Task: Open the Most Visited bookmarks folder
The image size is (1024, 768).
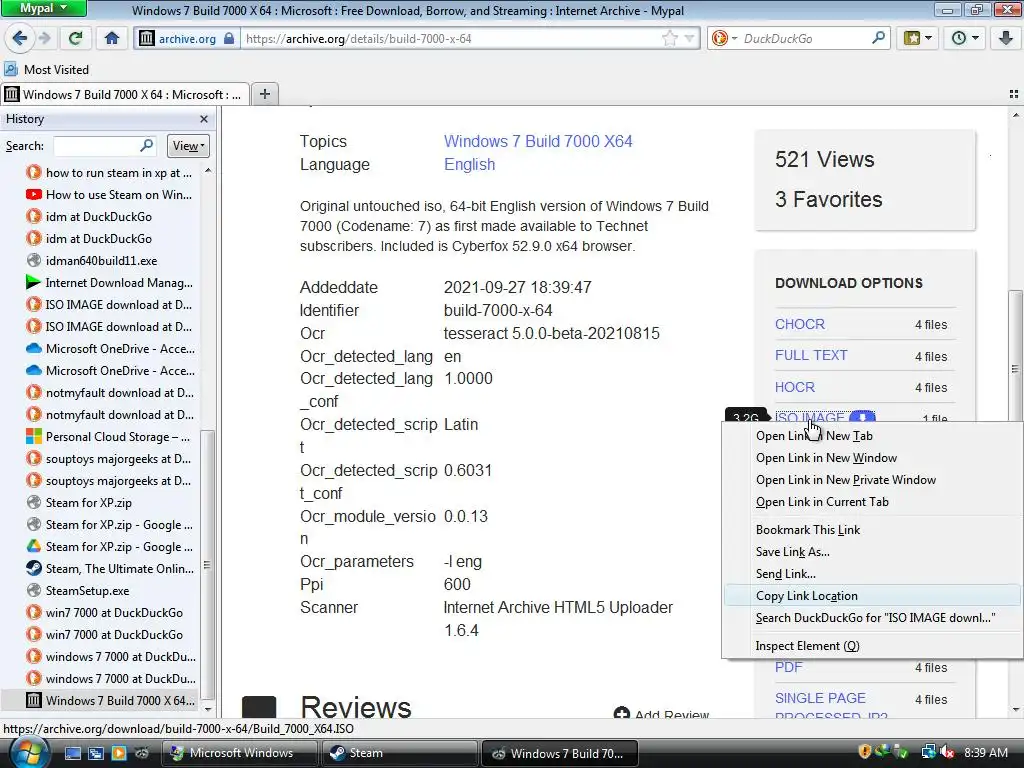Action: [47, 69]
